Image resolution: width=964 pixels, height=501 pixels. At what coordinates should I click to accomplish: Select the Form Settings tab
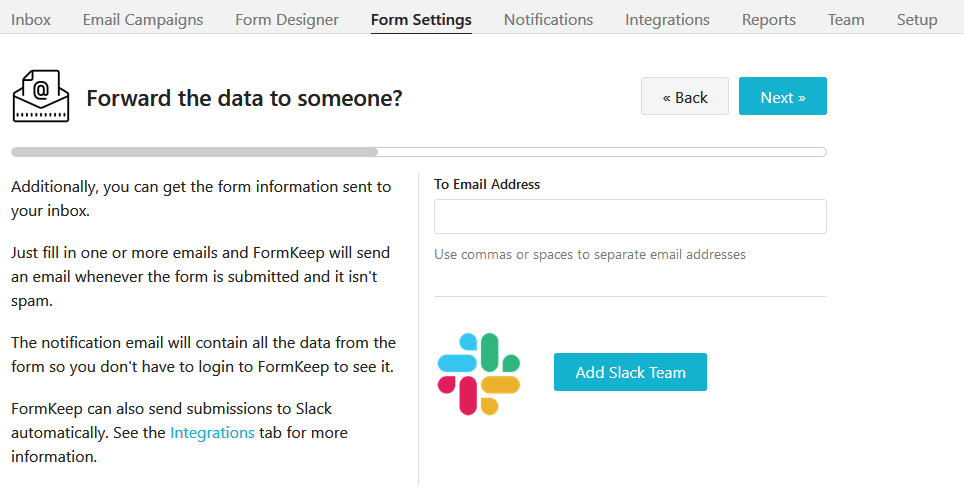[421, 20]
